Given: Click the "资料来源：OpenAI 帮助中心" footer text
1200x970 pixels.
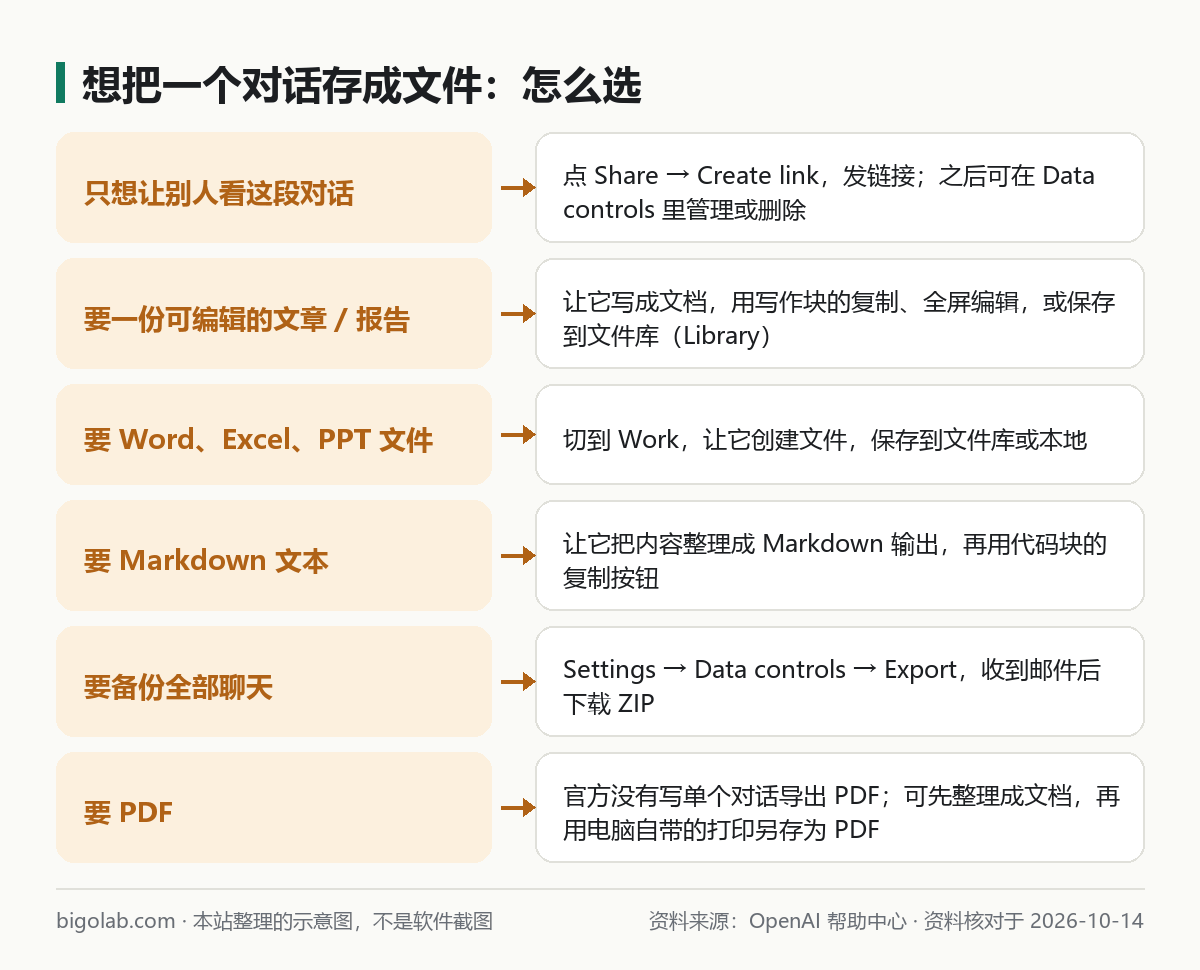Looking at the screenshot, I should coord(778,921).
